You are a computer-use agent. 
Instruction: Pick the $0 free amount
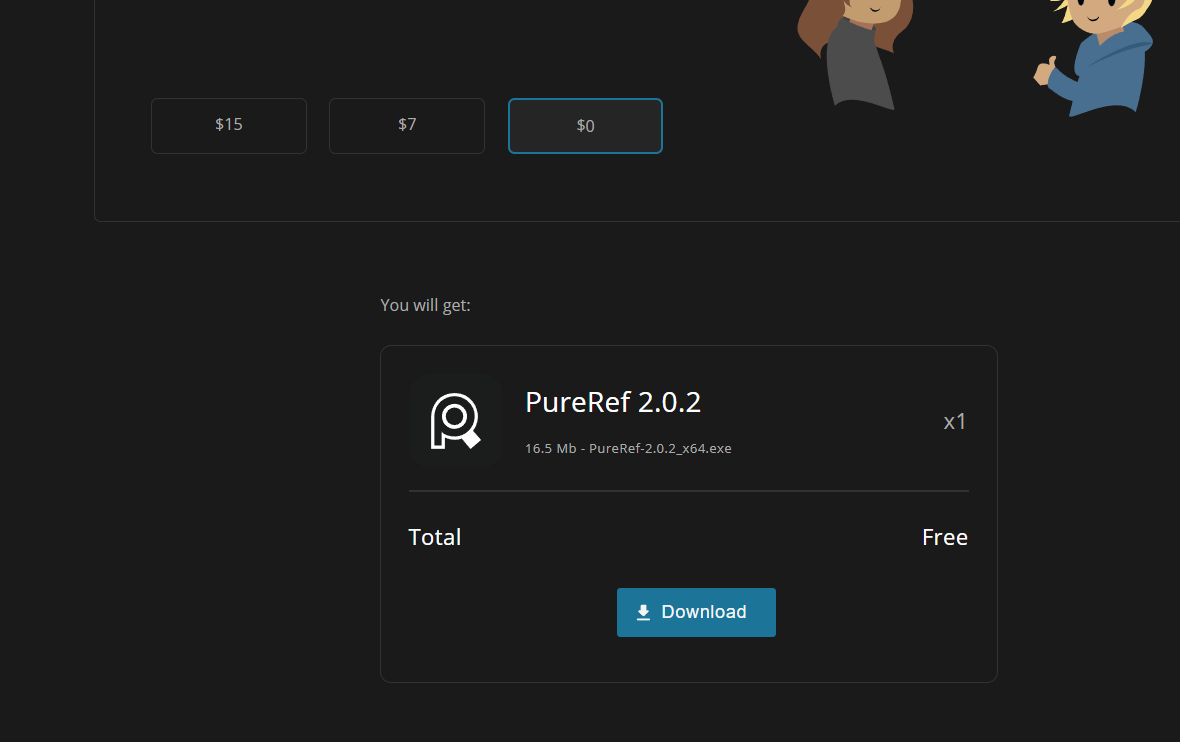[585, 126]
